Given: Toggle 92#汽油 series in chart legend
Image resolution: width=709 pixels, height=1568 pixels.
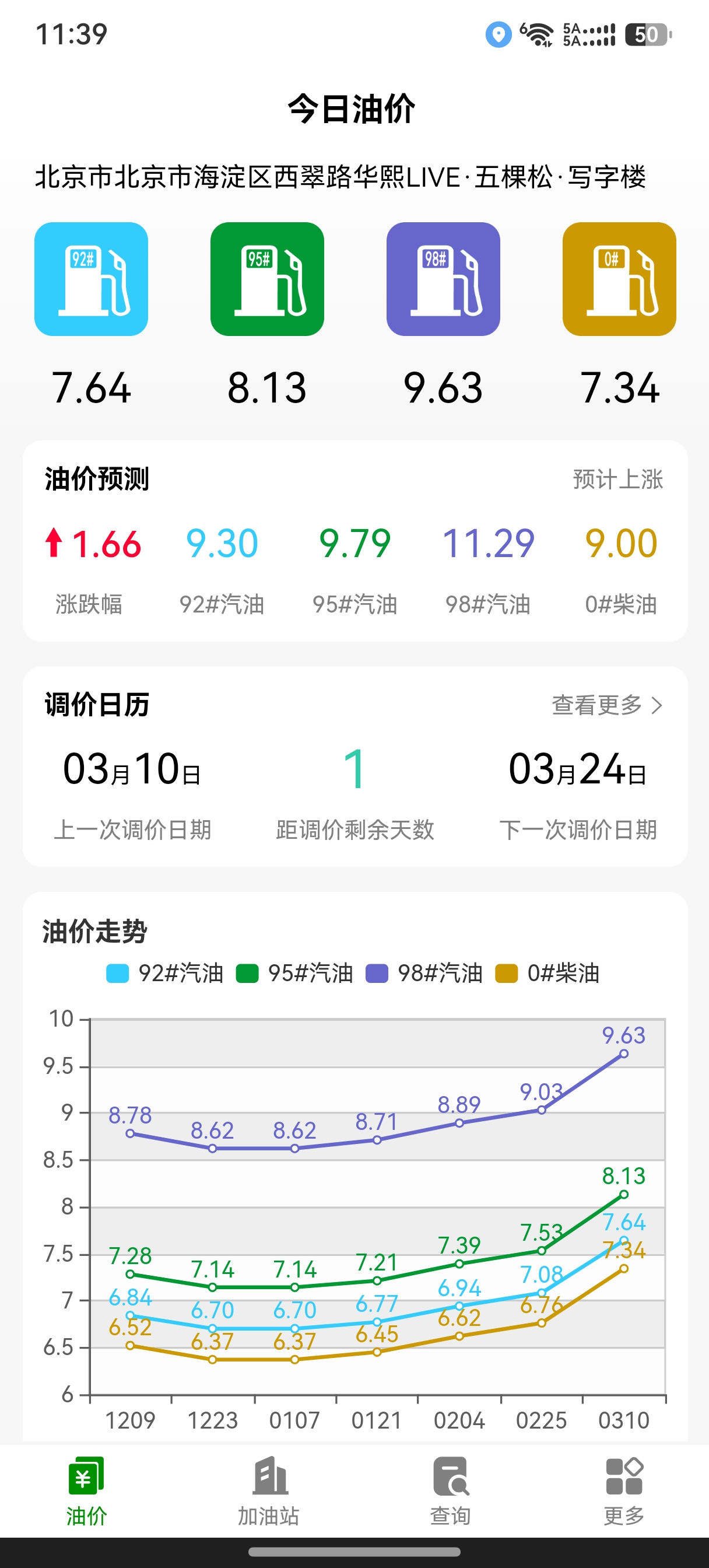Looking at the screenshot, I should [x=165, y=974].
